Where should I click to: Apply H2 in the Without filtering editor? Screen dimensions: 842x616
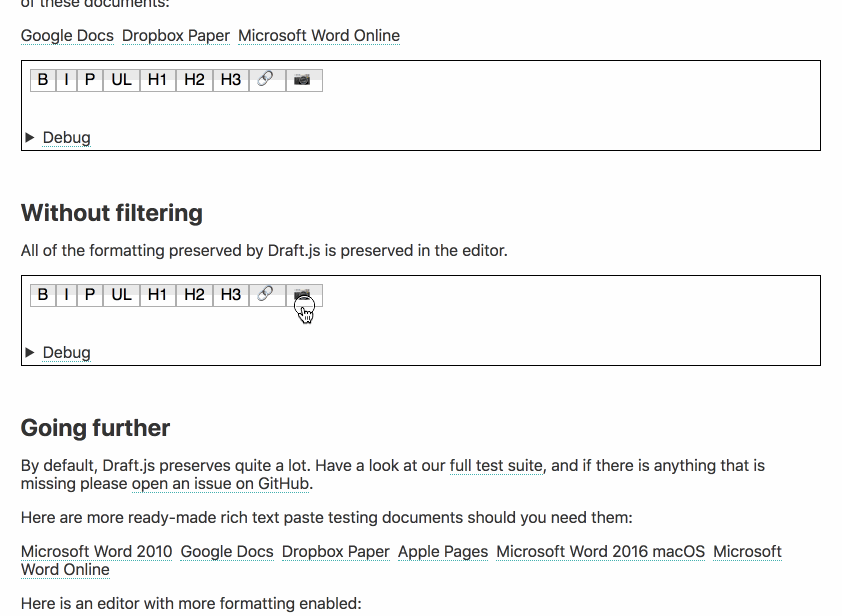click(194, 295)
